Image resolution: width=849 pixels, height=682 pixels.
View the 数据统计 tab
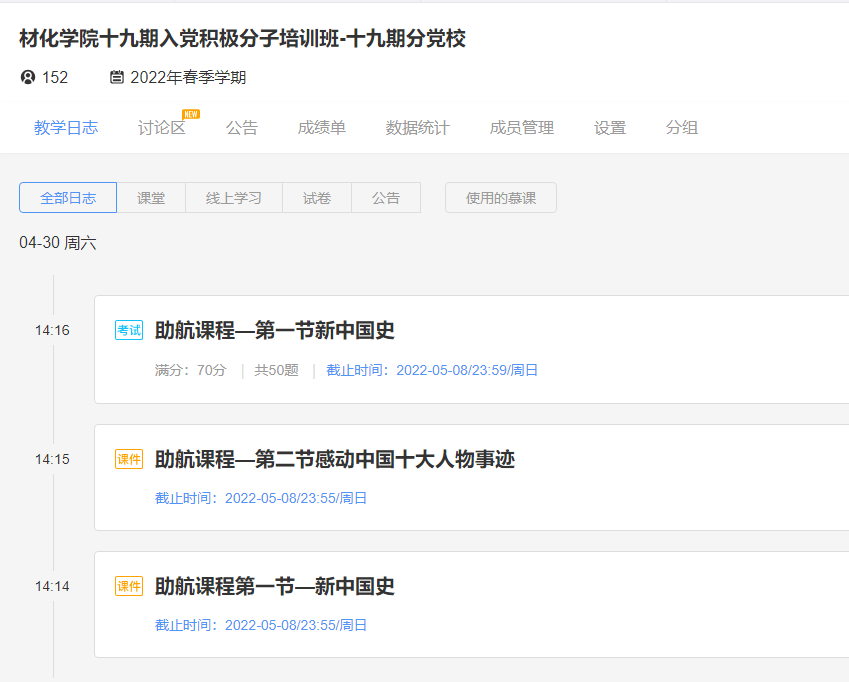(417, 128)
